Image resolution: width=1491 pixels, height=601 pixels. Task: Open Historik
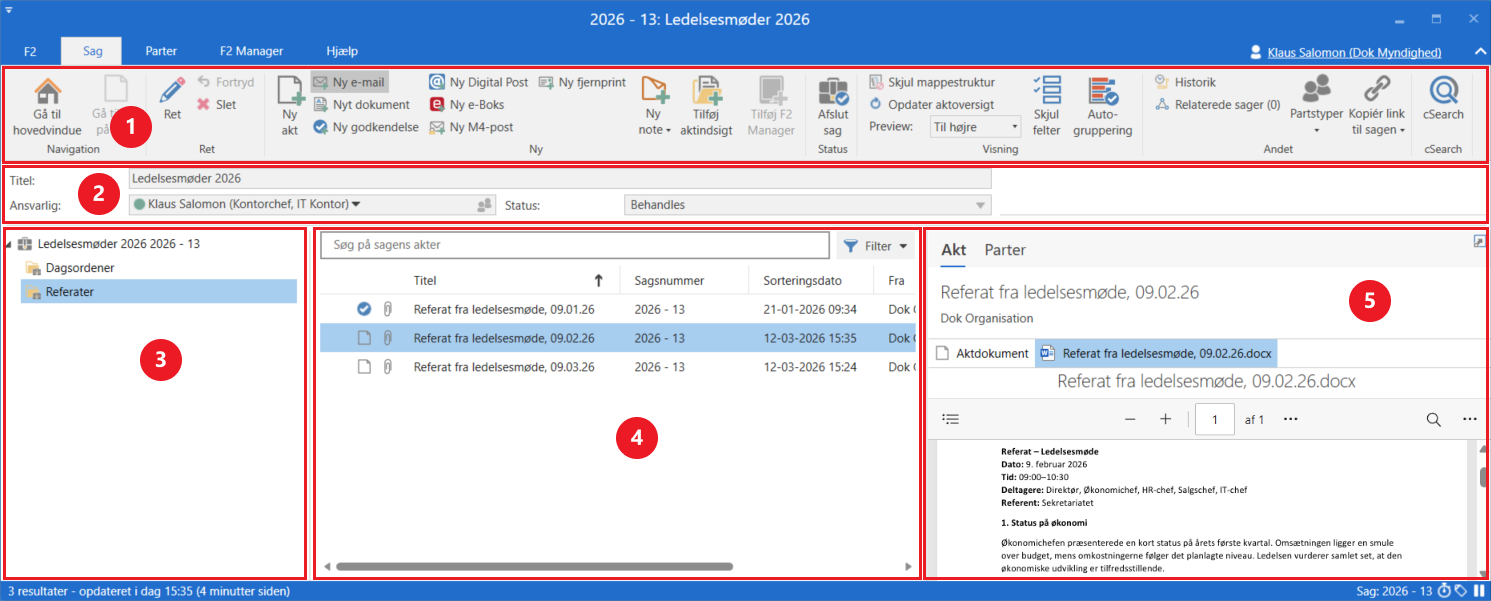point(1185,82)
